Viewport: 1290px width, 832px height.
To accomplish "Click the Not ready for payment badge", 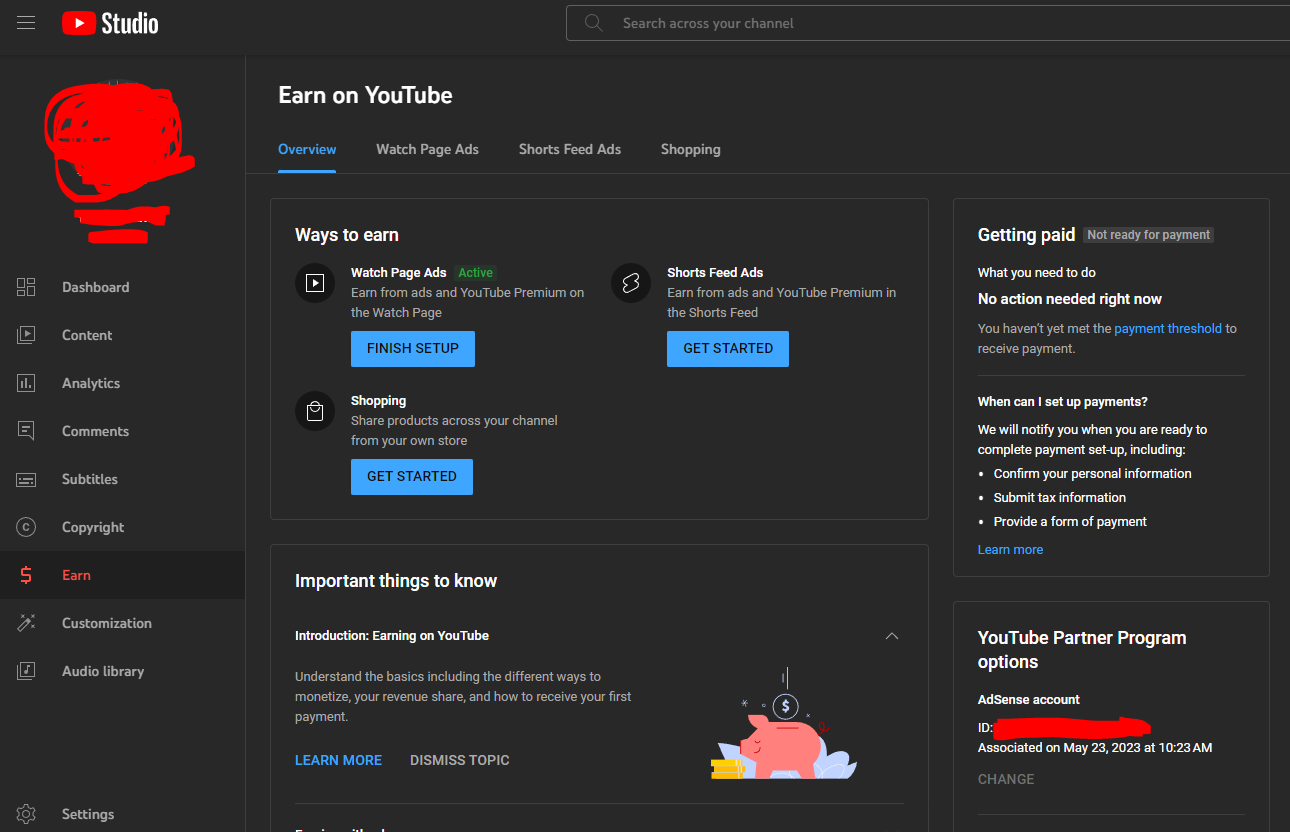I will (x=1149, y=235).
